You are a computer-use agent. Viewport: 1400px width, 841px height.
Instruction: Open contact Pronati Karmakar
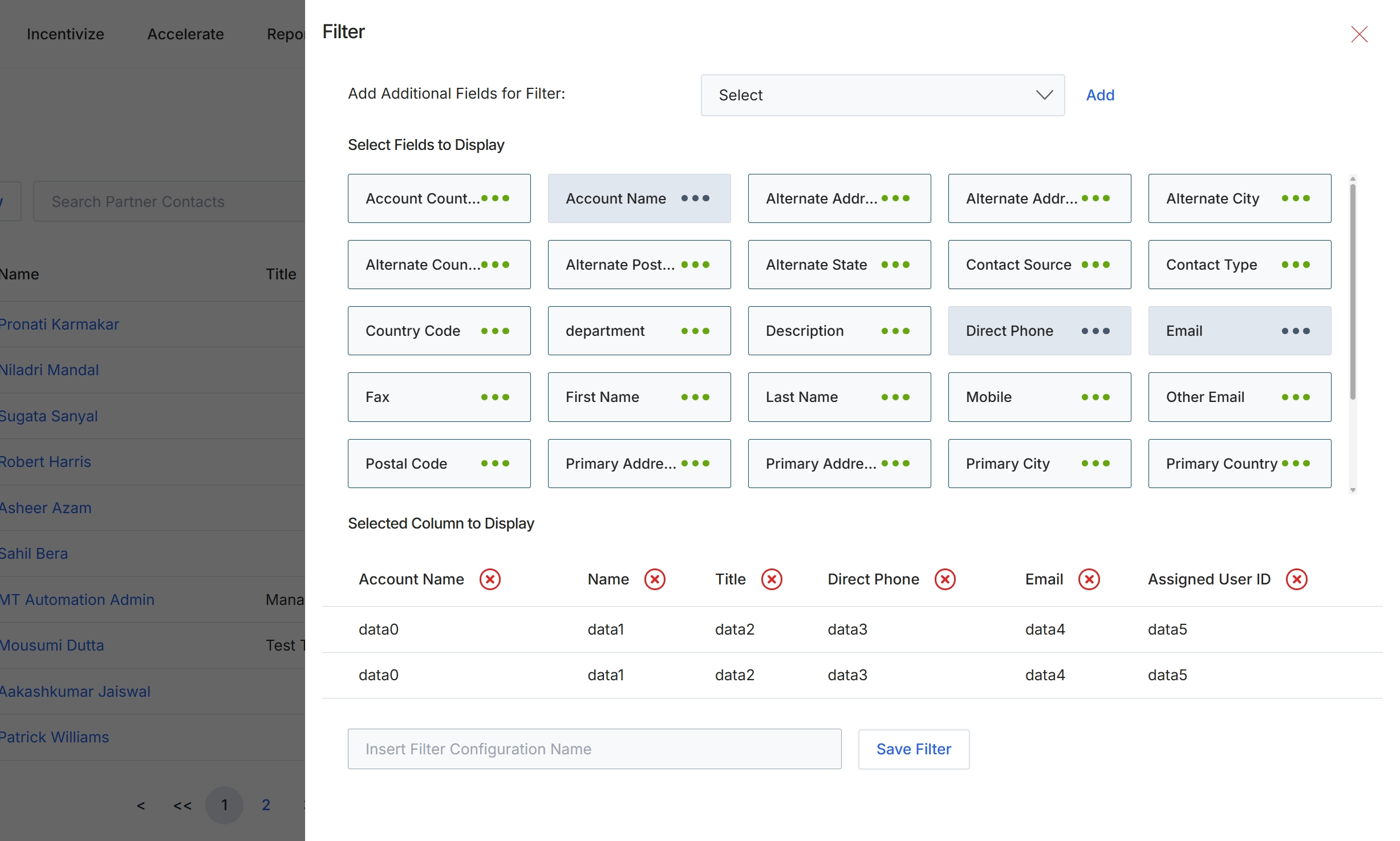59,324
